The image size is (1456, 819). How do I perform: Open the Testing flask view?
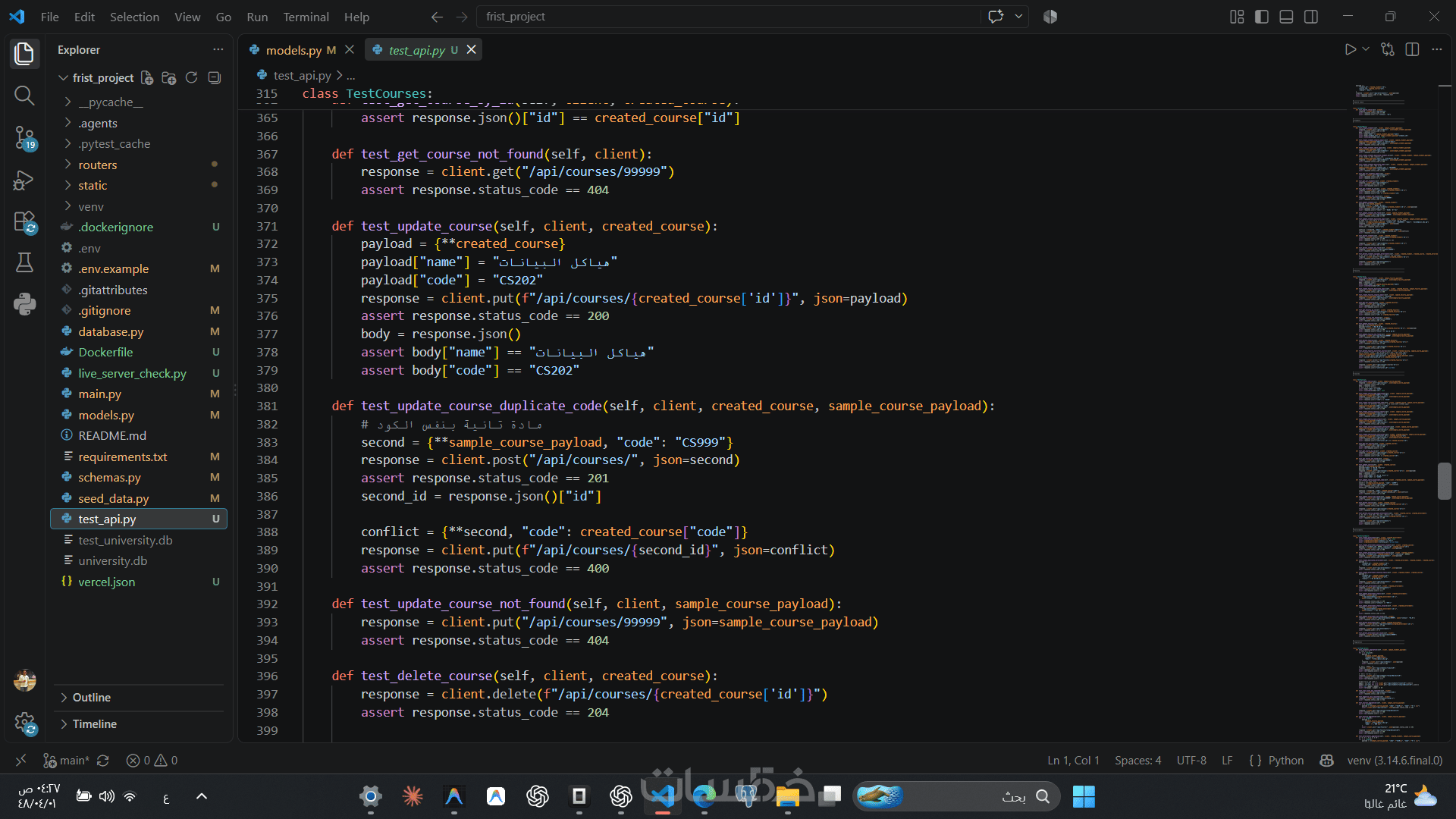point(24,263)
